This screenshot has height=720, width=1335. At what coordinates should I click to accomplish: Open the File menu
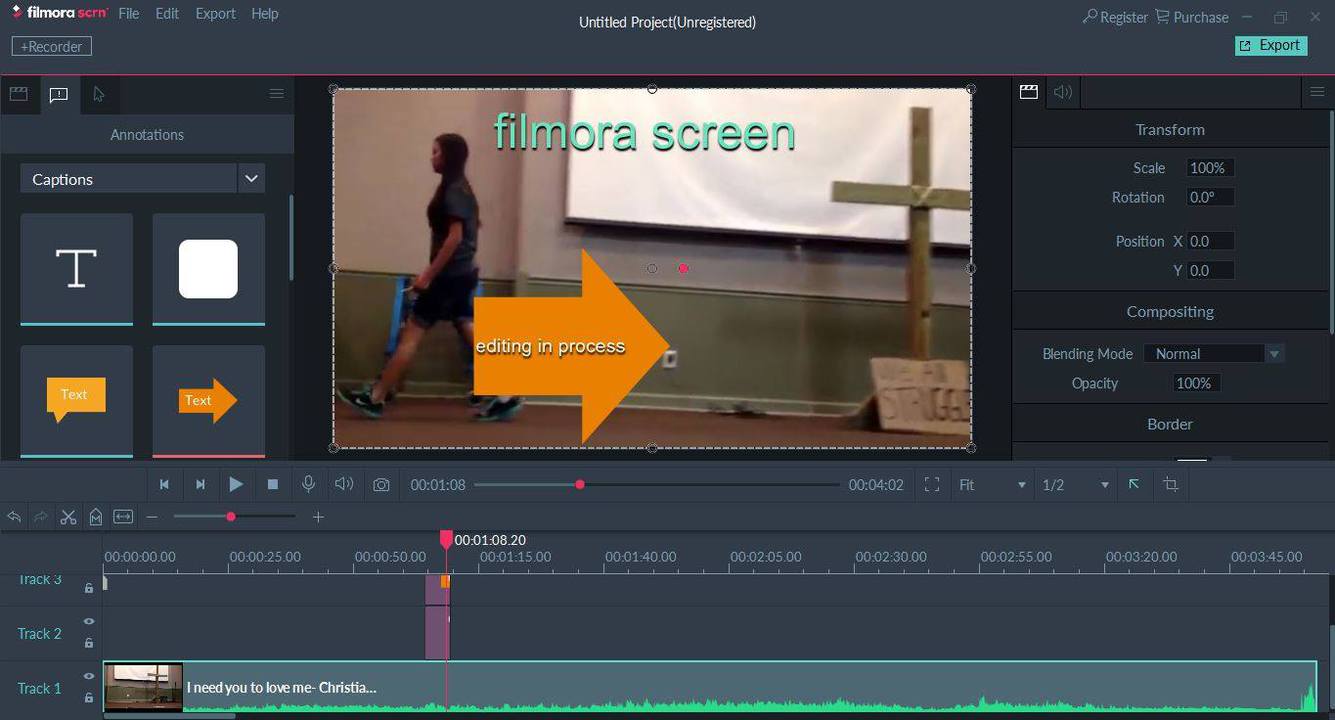(128, 14)
